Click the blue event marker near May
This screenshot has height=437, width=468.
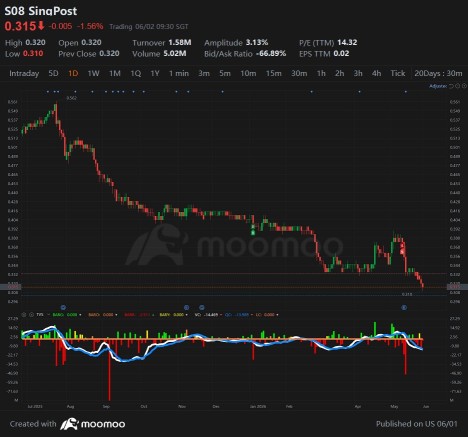click(x=404, y=308)
